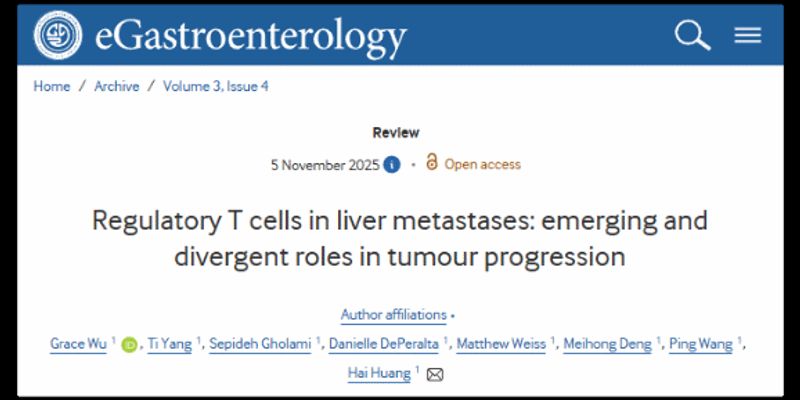The height and width of the screenshot is (400, 800).
Task: Open the hamburger menu icon
Action: (748, 35)
